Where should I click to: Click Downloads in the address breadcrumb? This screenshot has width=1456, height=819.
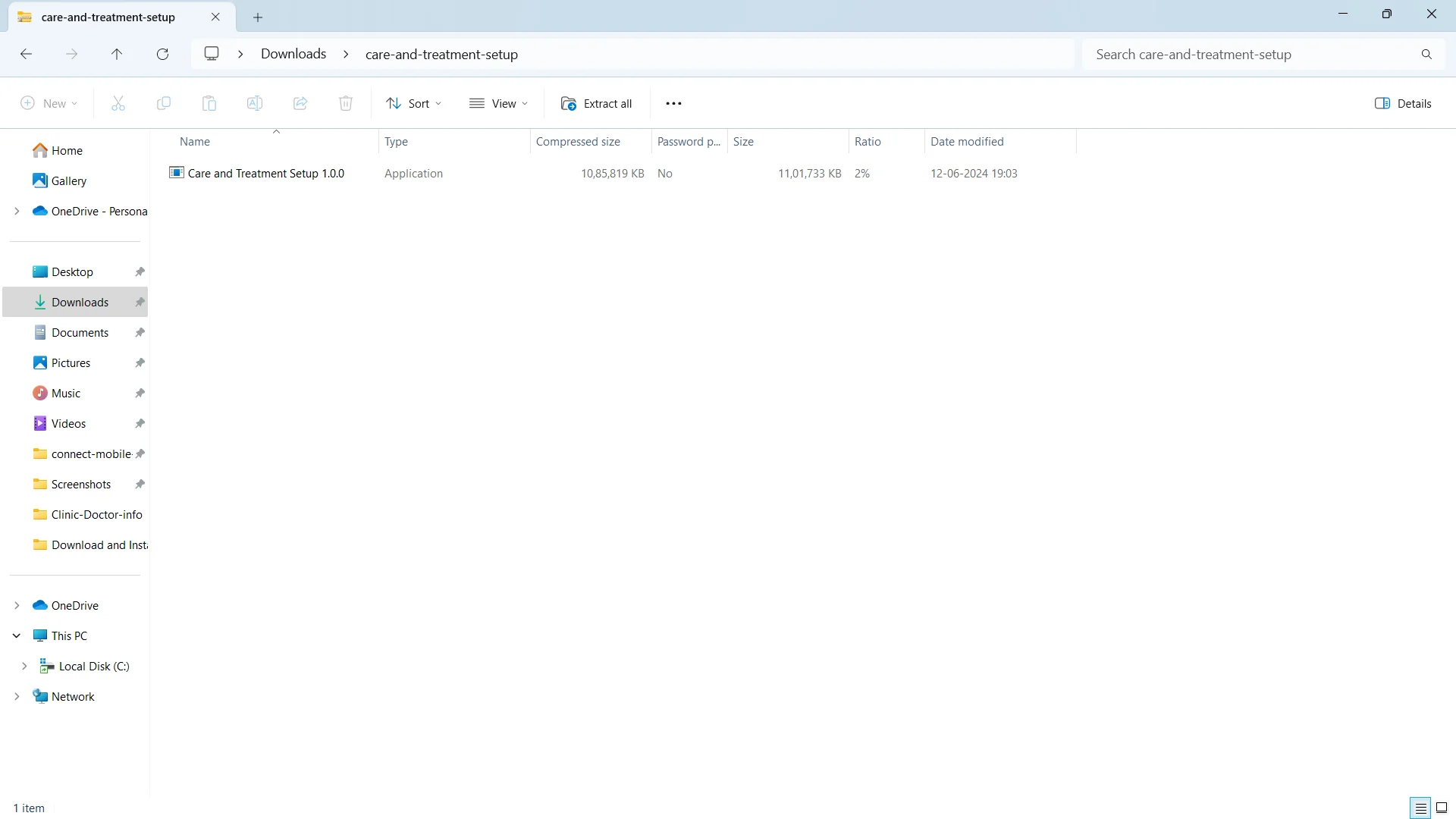pos(293,54)
